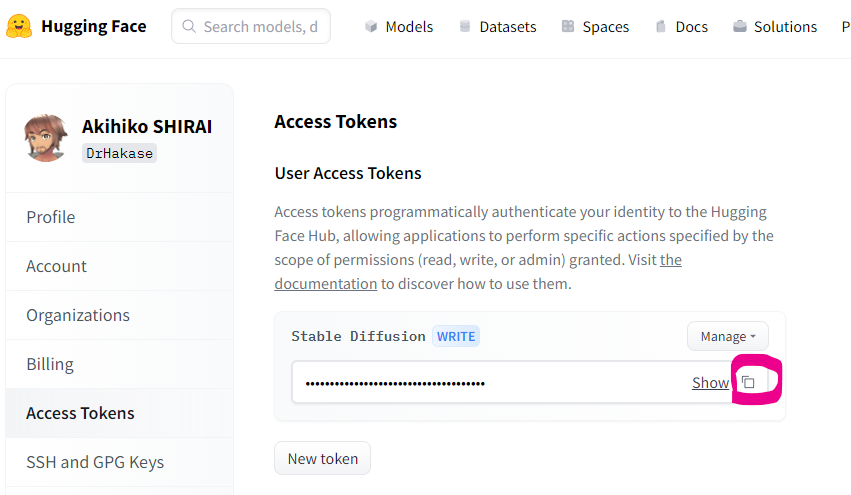
Task: Go to Account settings section
Action: point(57,266)
